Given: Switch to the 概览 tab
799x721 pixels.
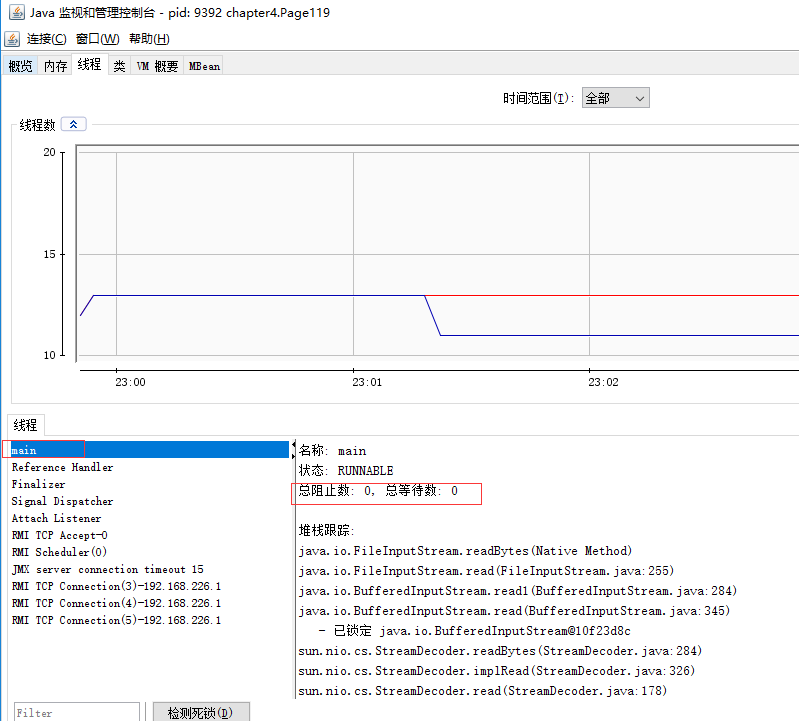Looking at the screenshot, I should (20, 66).
